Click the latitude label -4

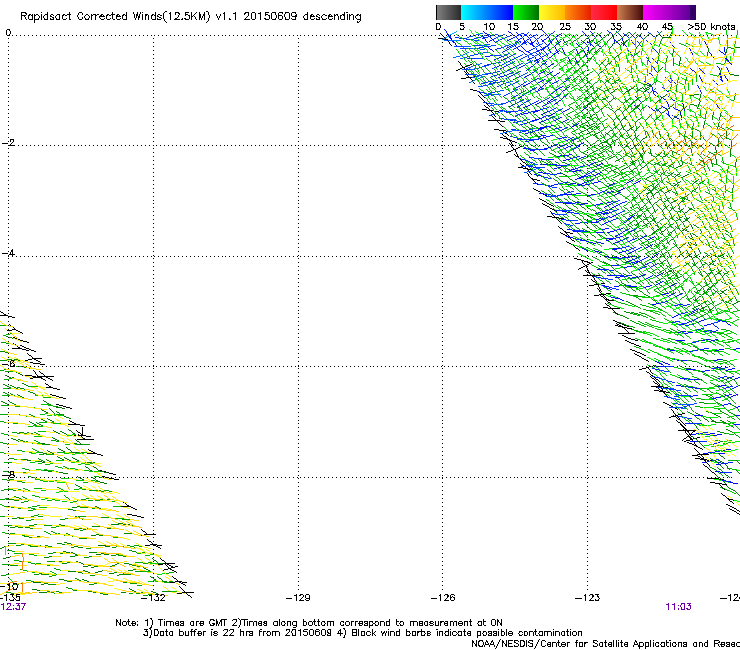tap(8, 253)
